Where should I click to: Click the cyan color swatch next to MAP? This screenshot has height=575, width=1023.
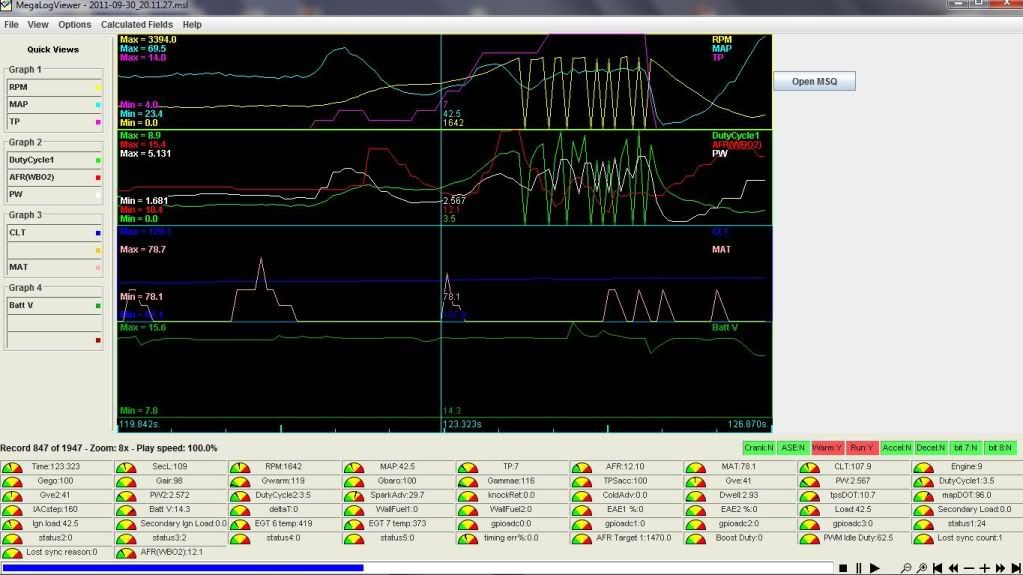[98, 104]
